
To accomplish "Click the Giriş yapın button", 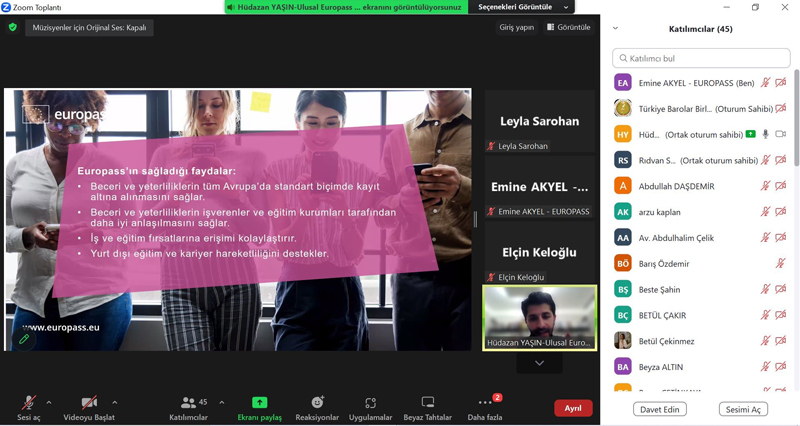I will tap(516, 28).
